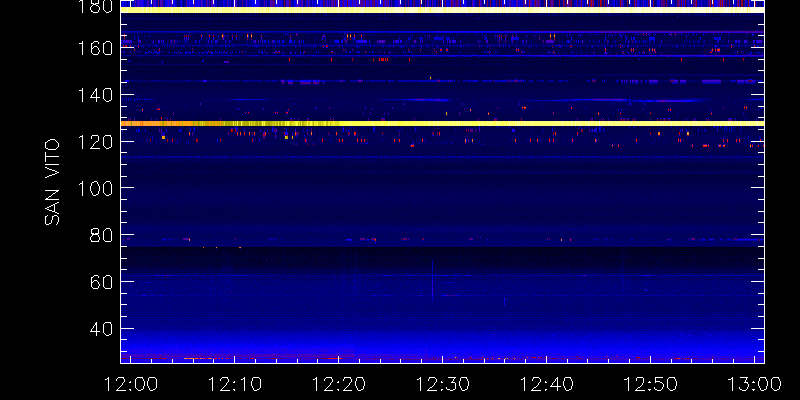This screenshot has width=800, height=400.
Task: Click the bright yellow band near 128 MHz
Action: click(x=442, y=123)
